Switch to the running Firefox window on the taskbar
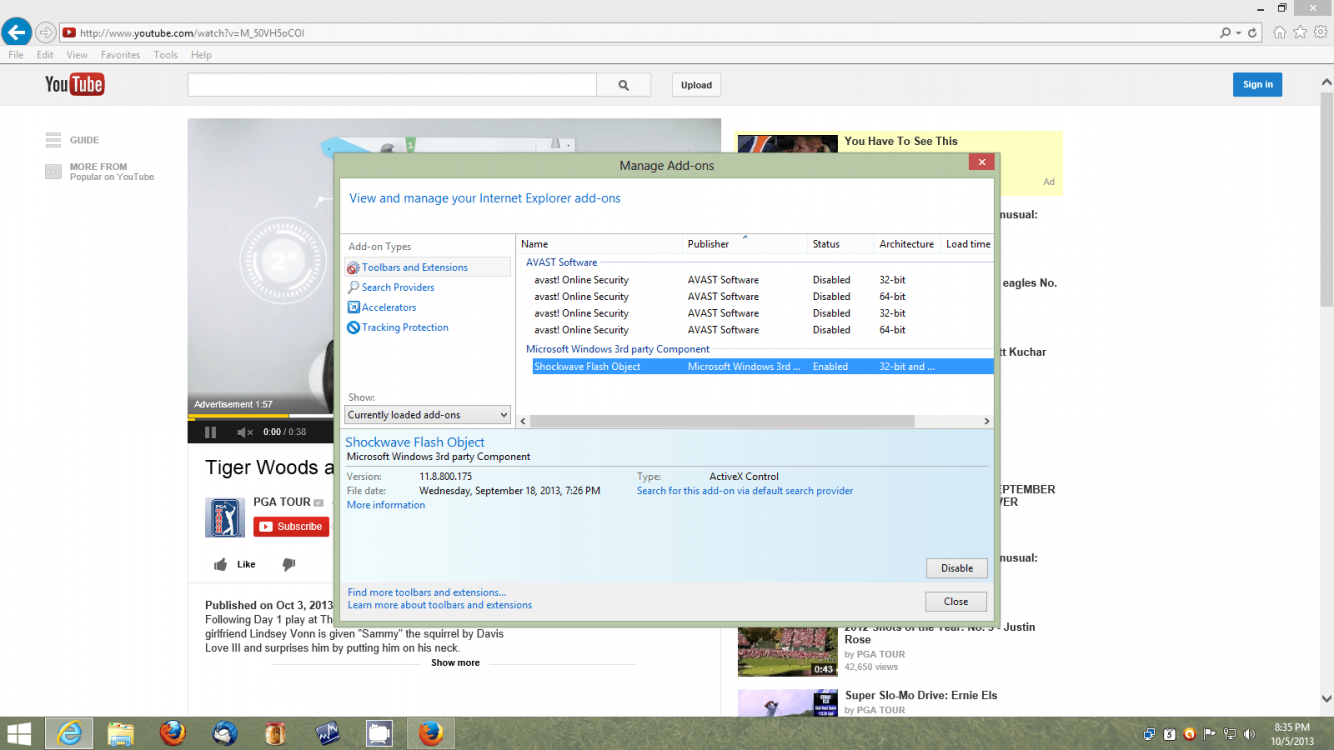Screen dimensions: 1334x750 pyautogui.click(x=431, y=733)
